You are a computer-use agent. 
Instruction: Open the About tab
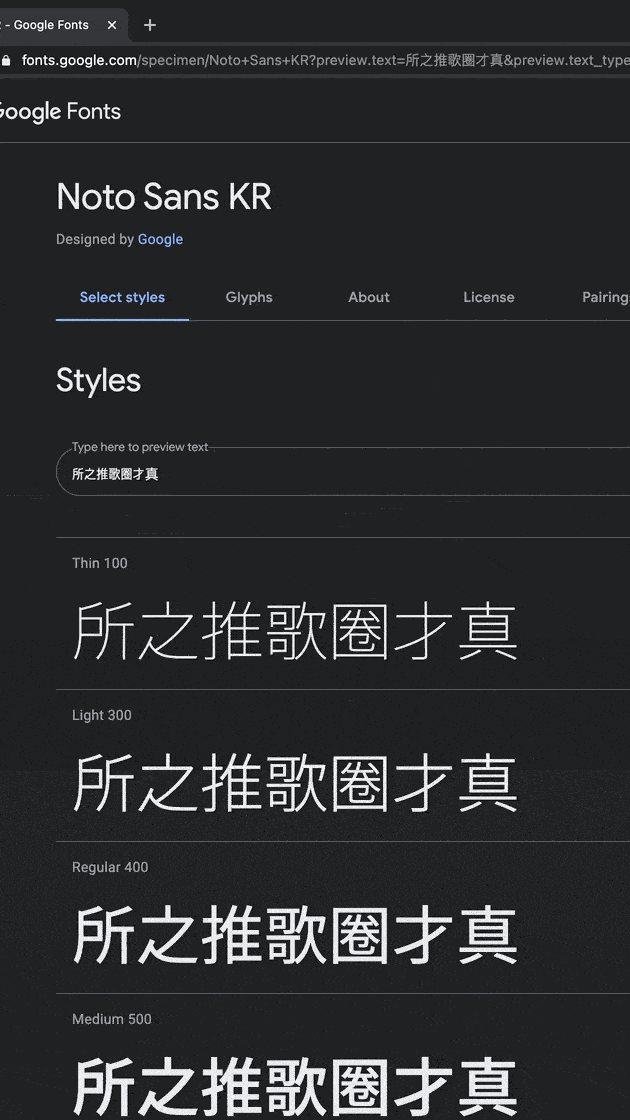(369, 297)
